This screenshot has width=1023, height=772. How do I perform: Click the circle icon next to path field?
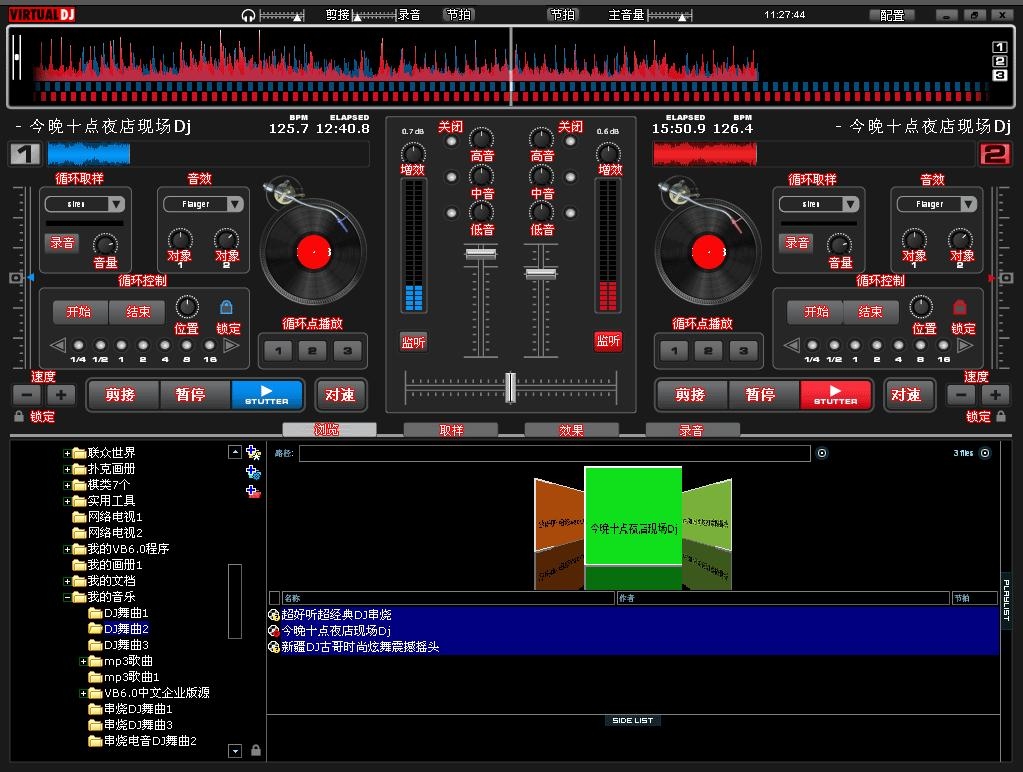(822, 453)
